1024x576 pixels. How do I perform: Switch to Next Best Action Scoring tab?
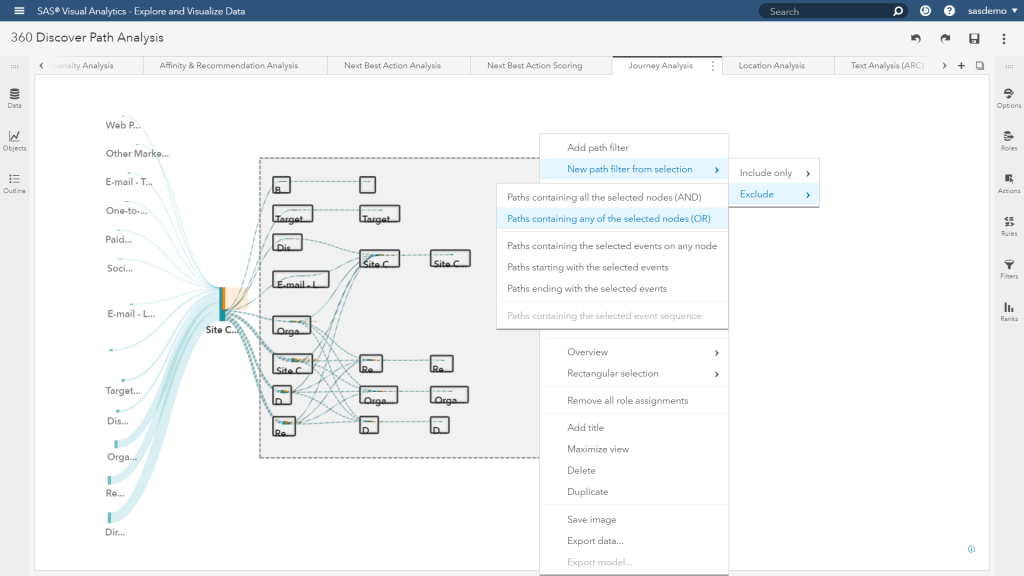(x=534, y=65)
